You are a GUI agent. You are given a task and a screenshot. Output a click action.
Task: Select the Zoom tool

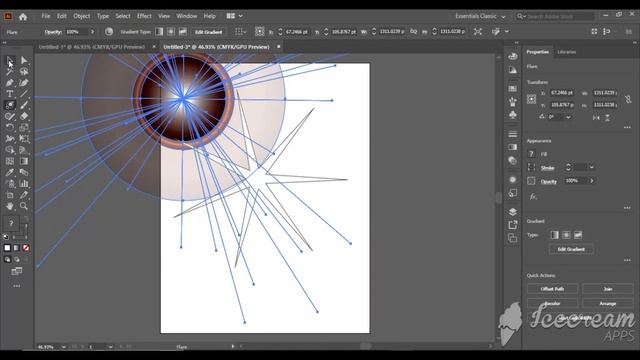tap(24, 206)
